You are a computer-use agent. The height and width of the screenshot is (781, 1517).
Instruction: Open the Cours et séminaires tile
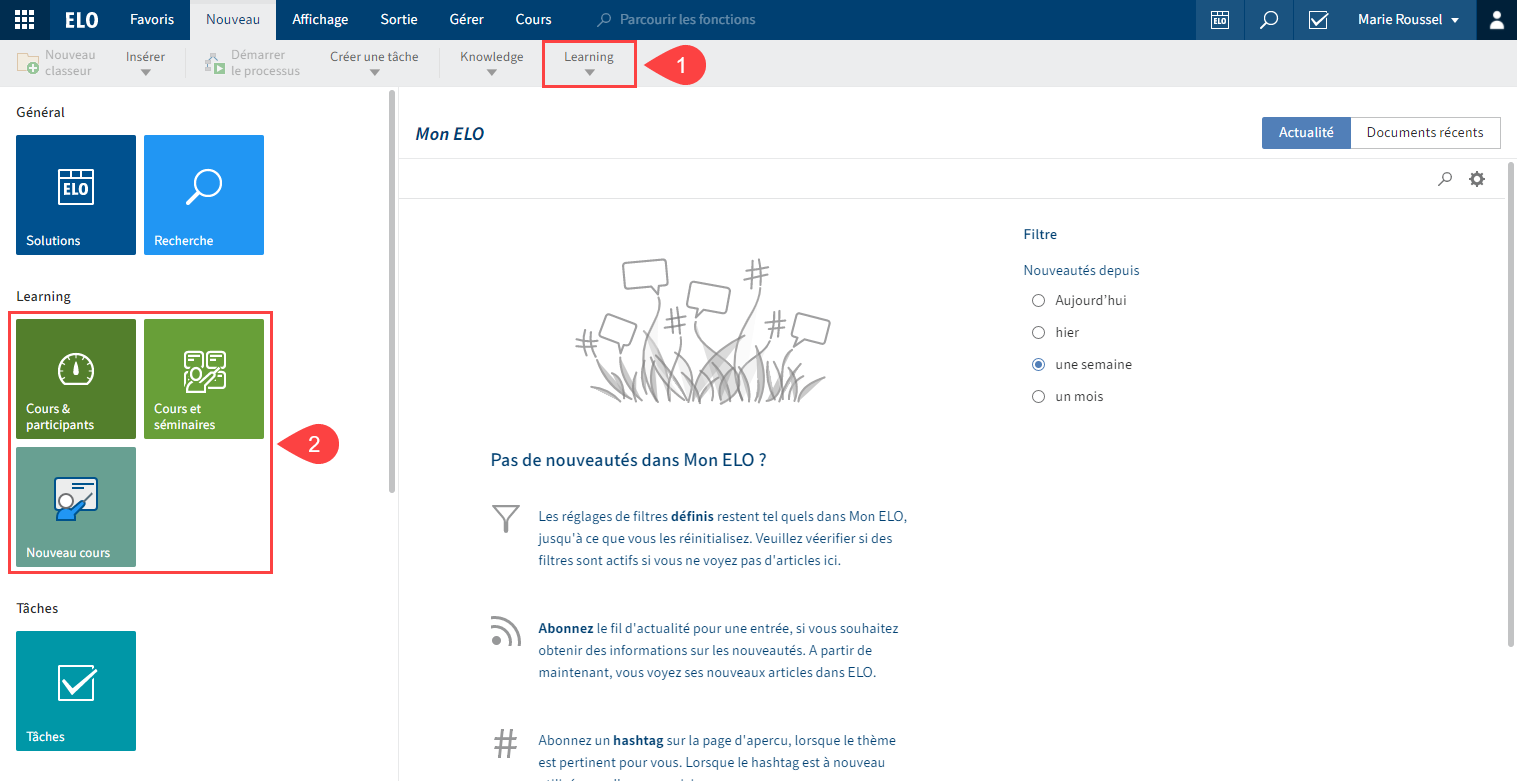pyautogui.click(x=204, y=379)
